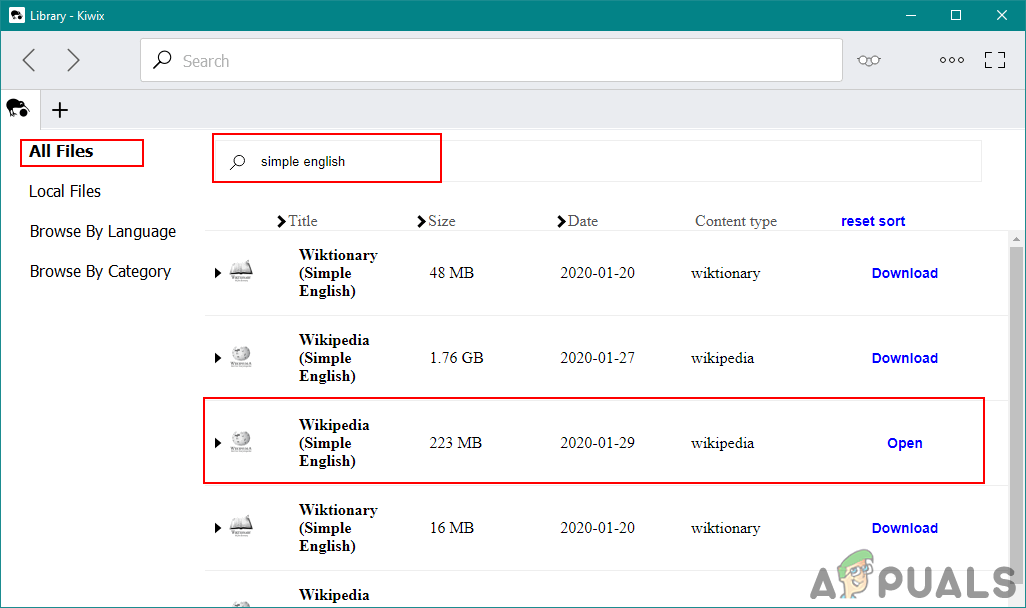The image size is (1026, 608).
Task: Sort the list by Size column
Action: click(x=441, y=221)
